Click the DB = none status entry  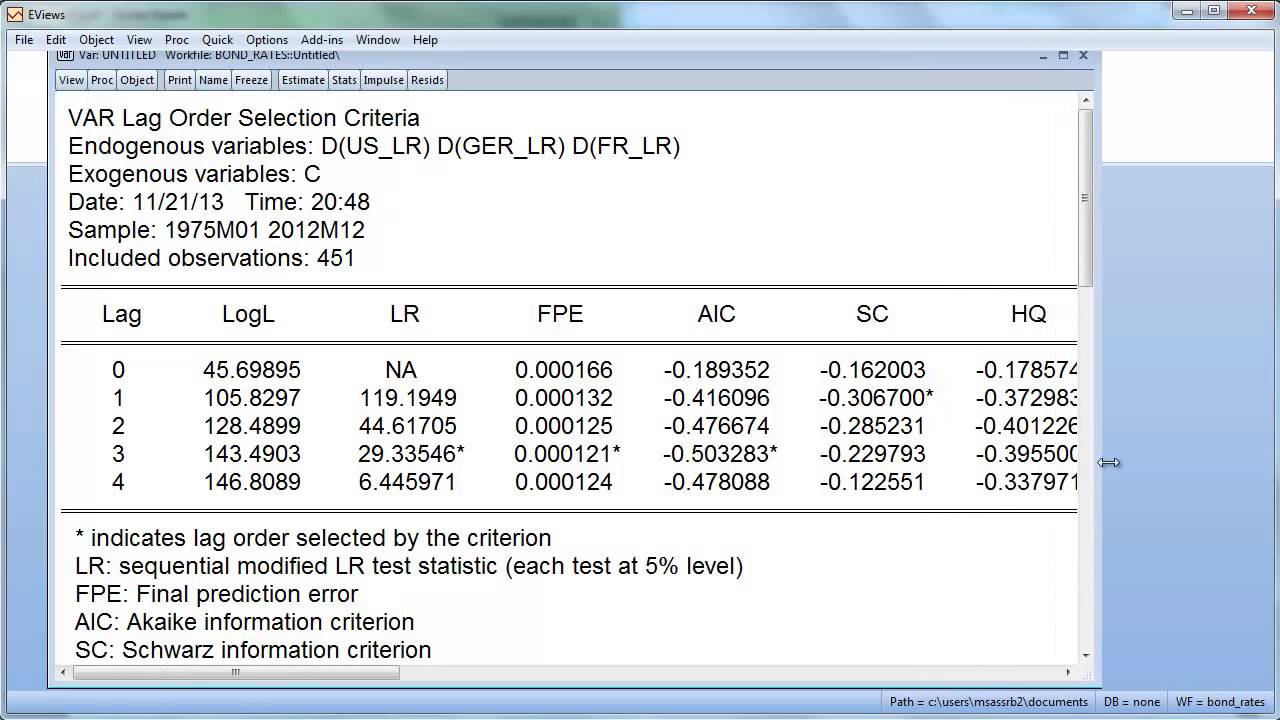coord(1132,702)
